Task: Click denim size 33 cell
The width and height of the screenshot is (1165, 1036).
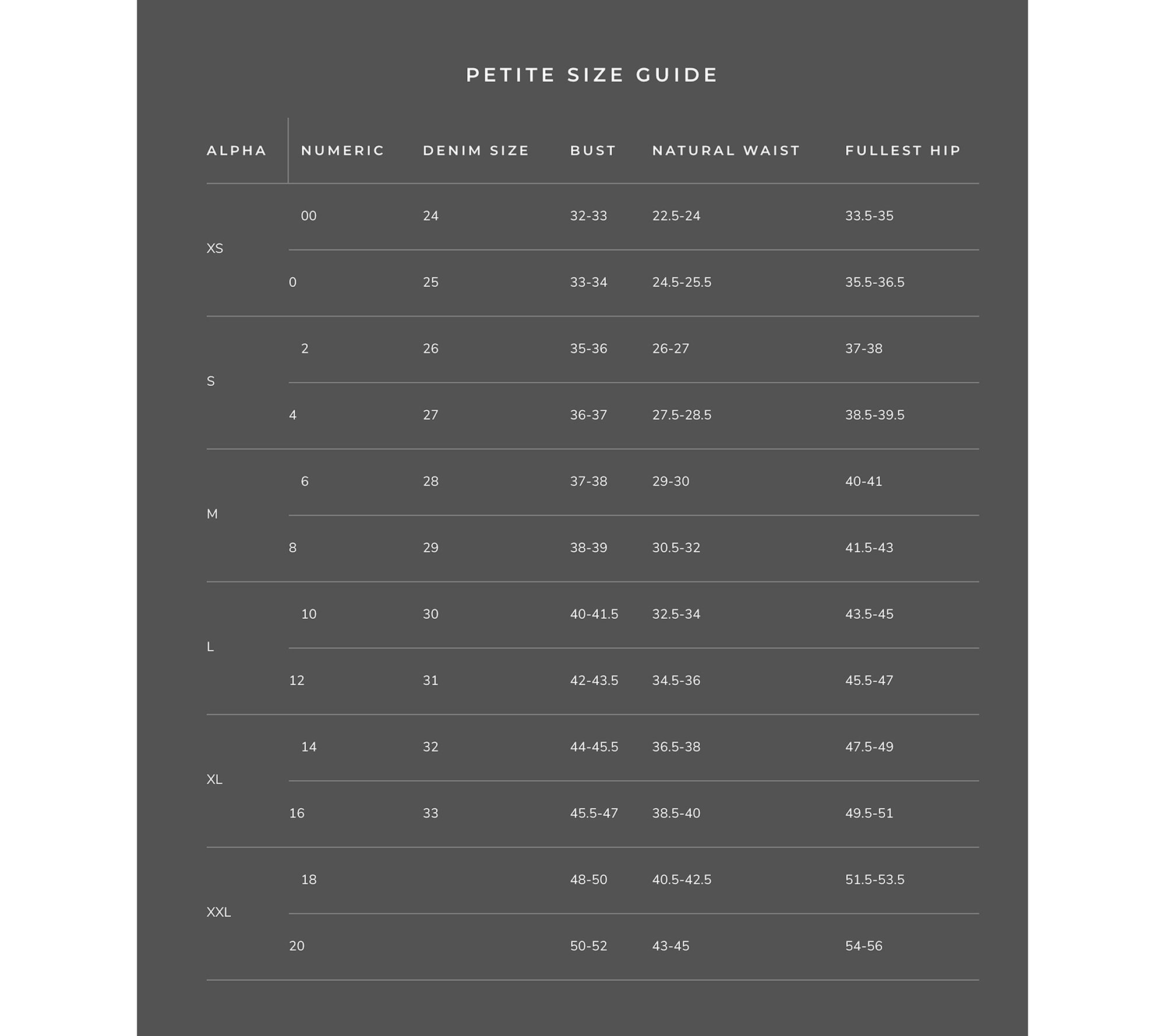Action: coord(430,813)
